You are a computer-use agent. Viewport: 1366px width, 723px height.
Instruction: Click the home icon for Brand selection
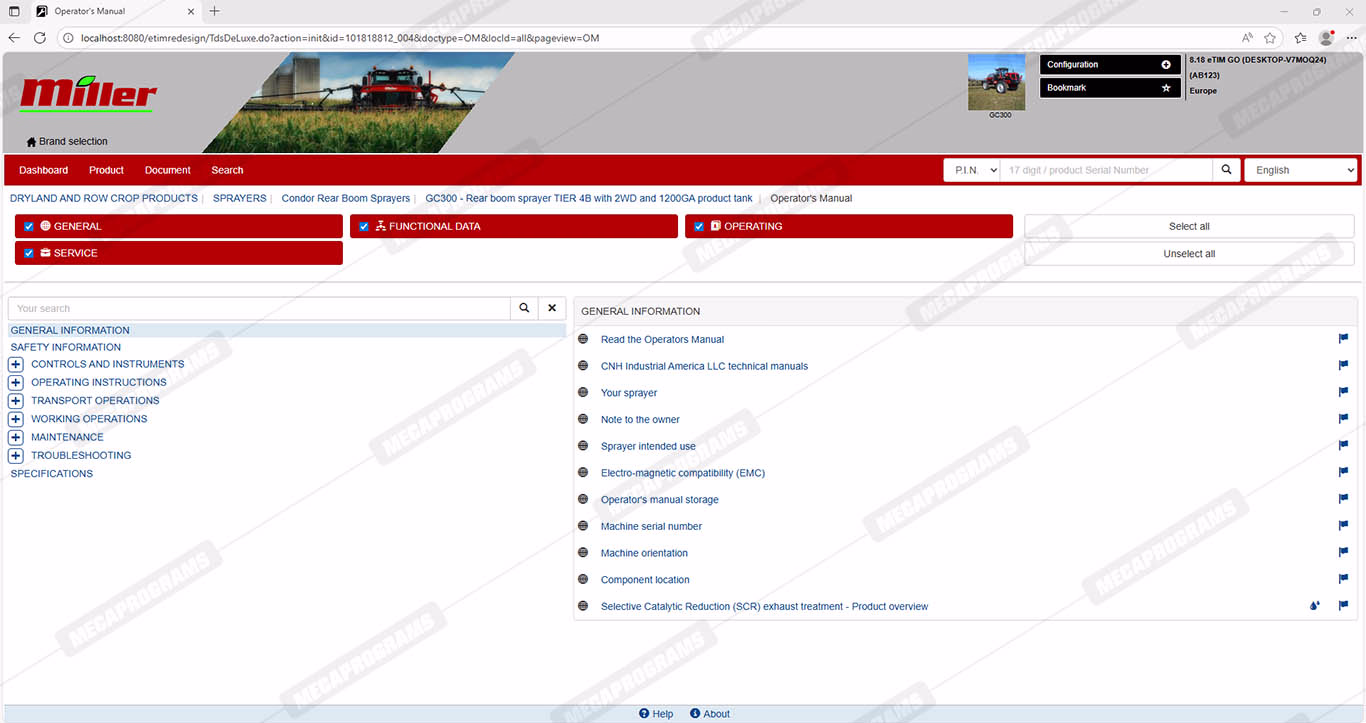coord(31,142)
